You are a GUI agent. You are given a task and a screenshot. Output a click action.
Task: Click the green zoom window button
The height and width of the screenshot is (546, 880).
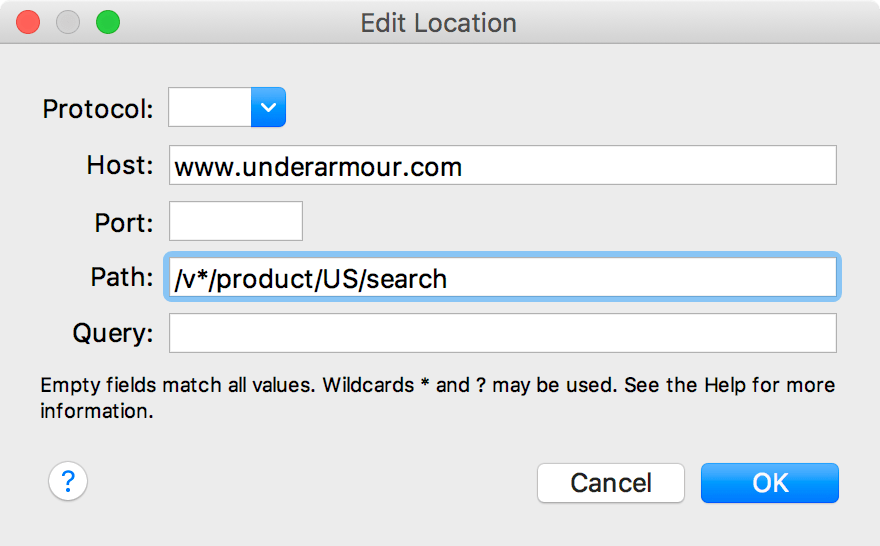click(107, 22)
